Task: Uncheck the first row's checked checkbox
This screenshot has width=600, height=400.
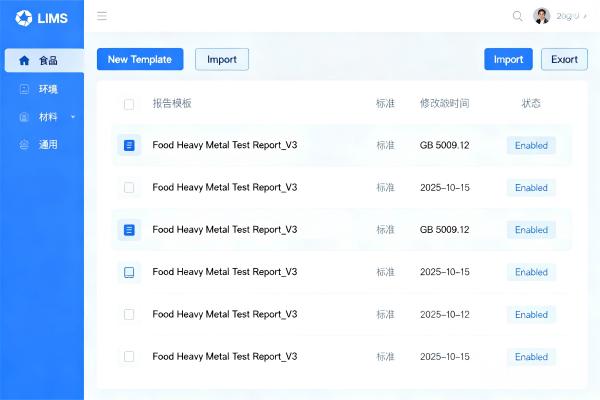Action: click(x=129, y=145)
